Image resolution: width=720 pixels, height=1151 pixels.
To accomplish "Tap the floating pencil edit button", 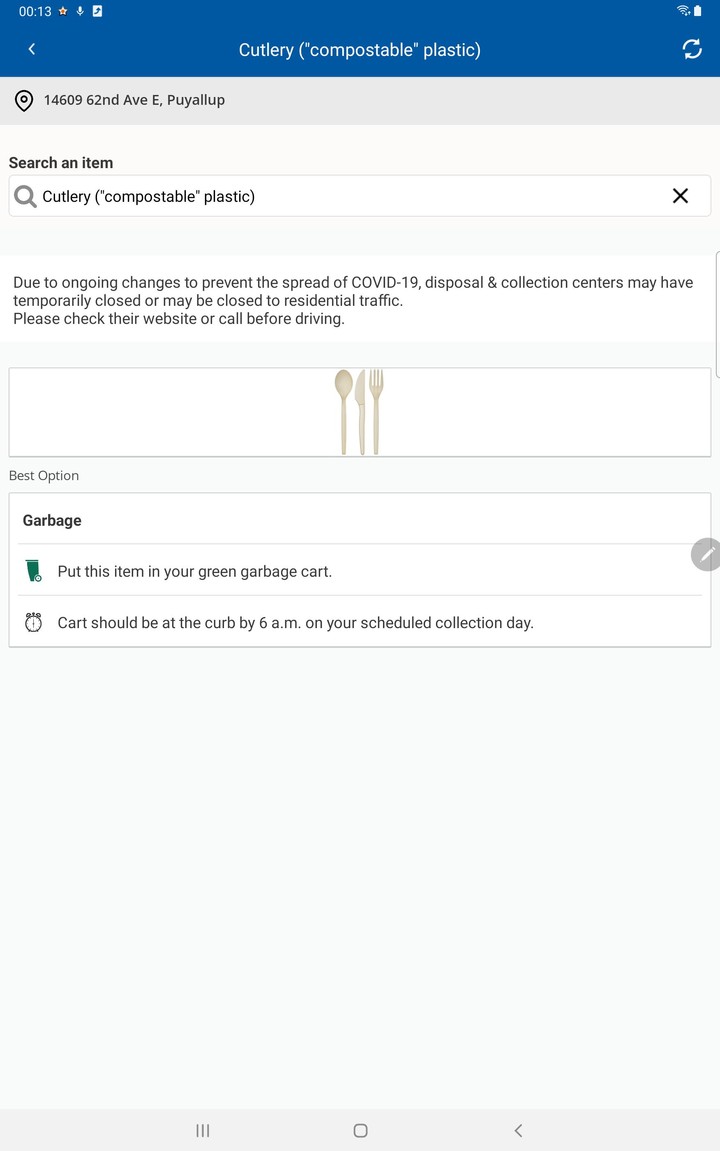I will coord(706,554).
